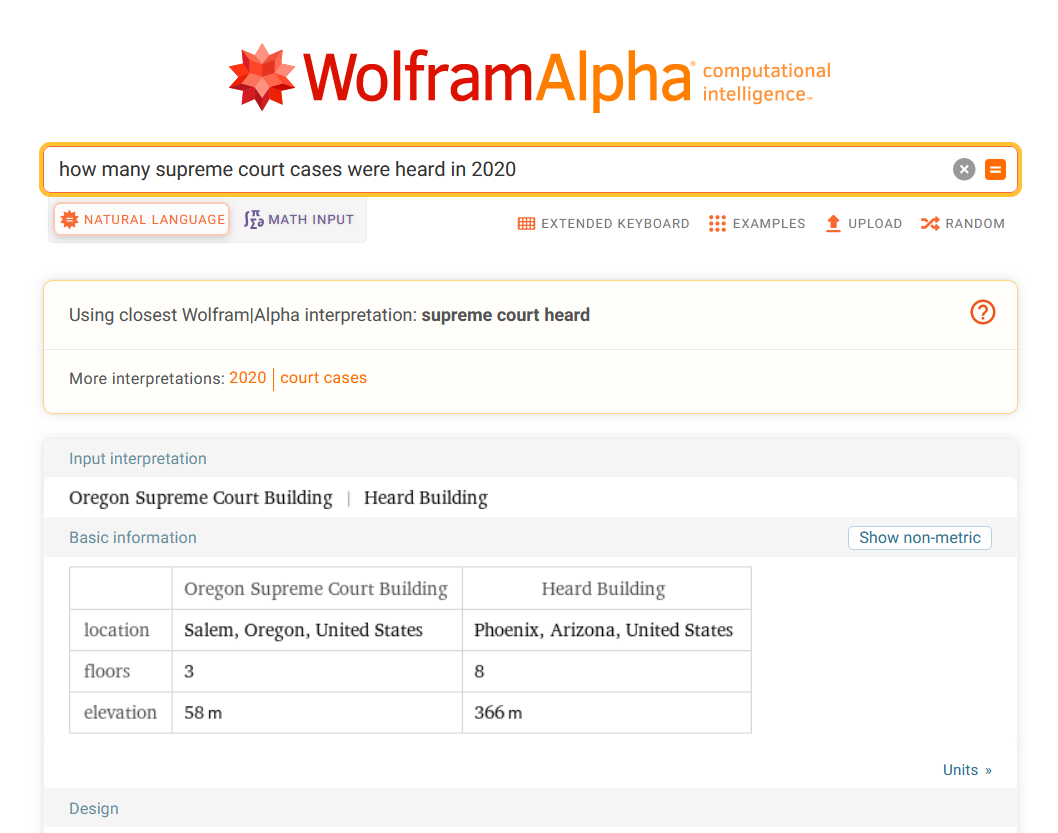This screenshot has width=1058, height=833.
Task: Click the Oregon Supreme Court Building column header
Action: tap(316, 589)
